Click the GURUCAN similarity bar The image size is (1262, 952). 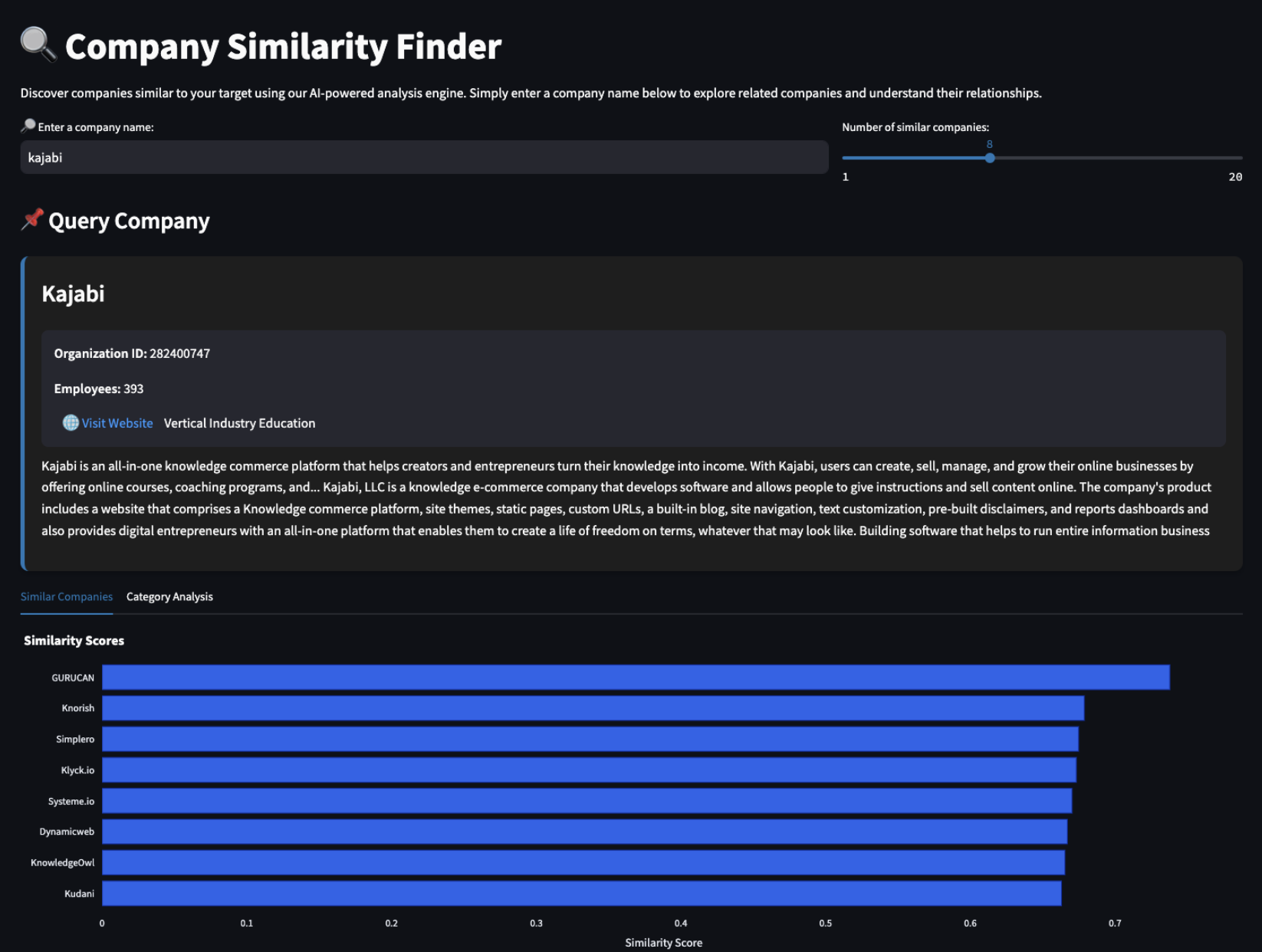[636, 678]
